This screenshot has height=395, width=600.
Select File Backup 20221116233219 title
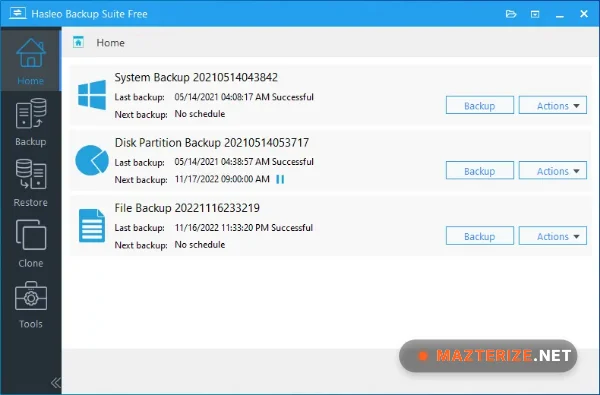point(187,208)
